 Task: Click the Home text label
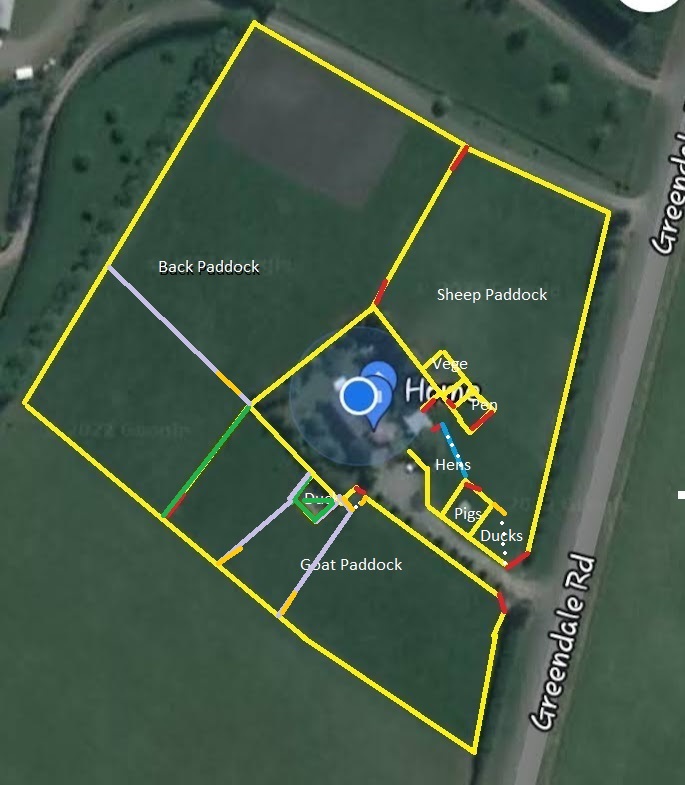click(442, 389)
